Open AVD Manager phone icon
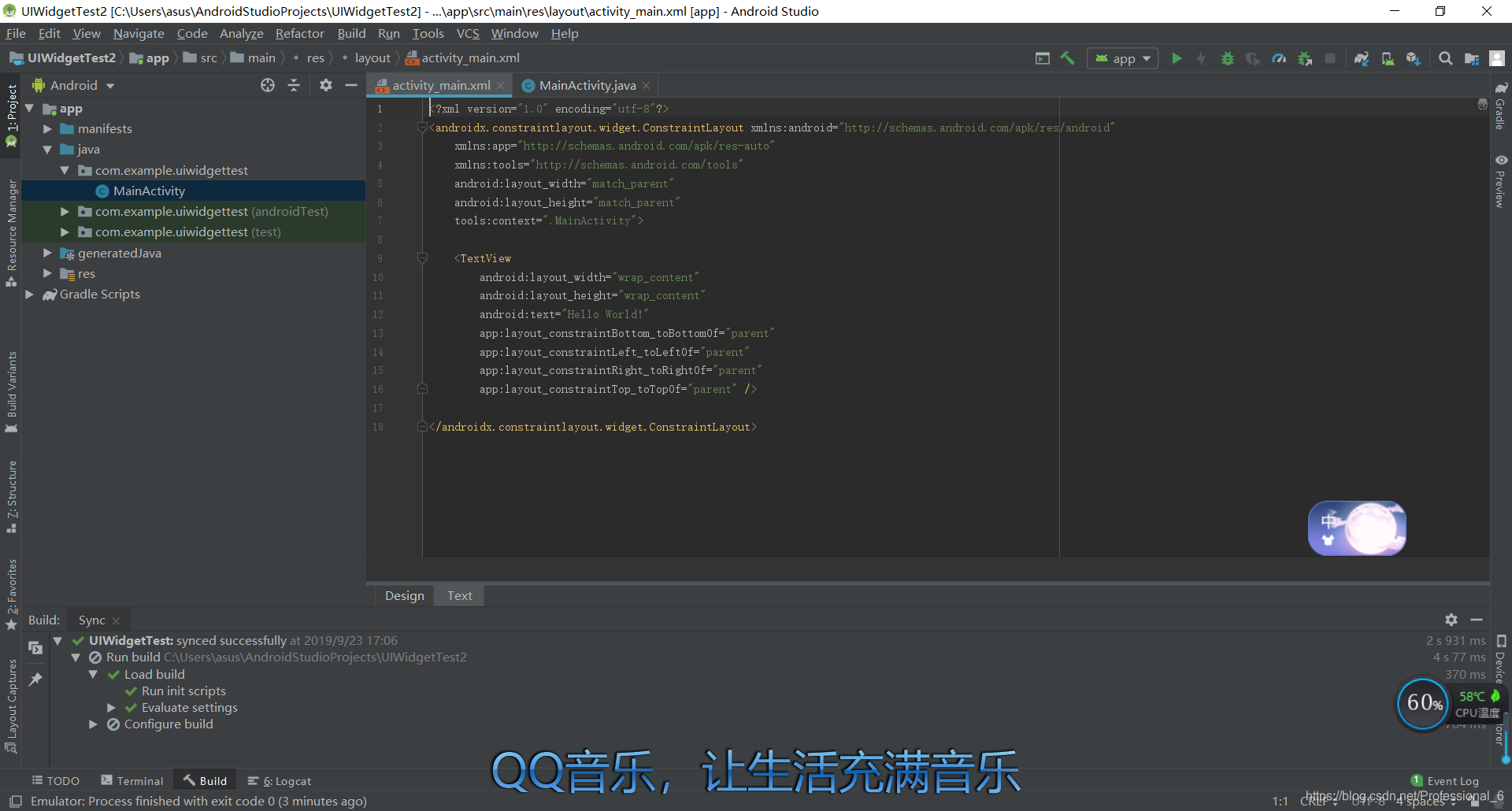Image resolution: width=1512 pixels, height=811 pixels. click(x=1388, y=58)
